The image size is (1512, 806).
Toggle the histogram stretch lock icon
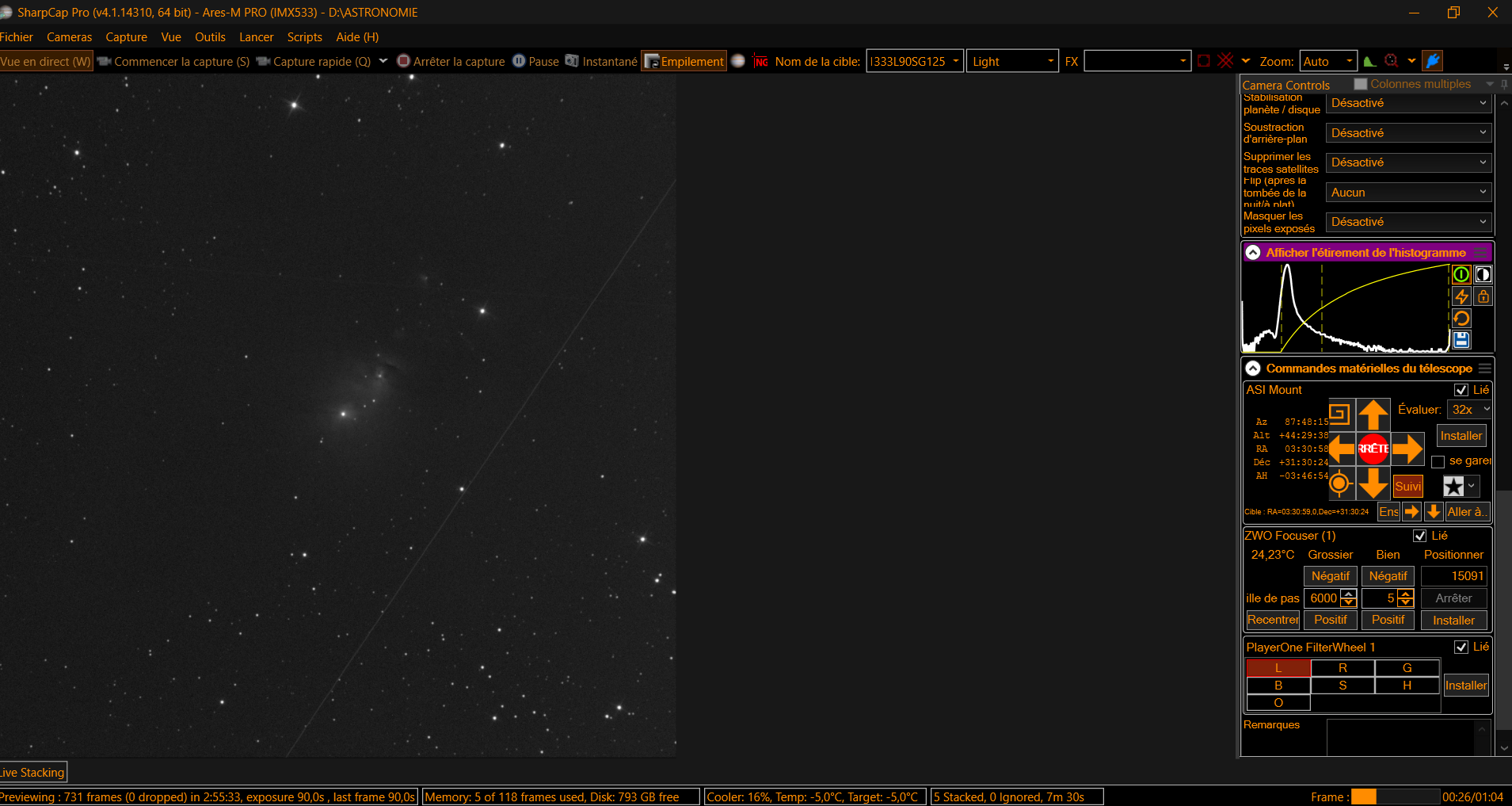[x=1483, y=296]
